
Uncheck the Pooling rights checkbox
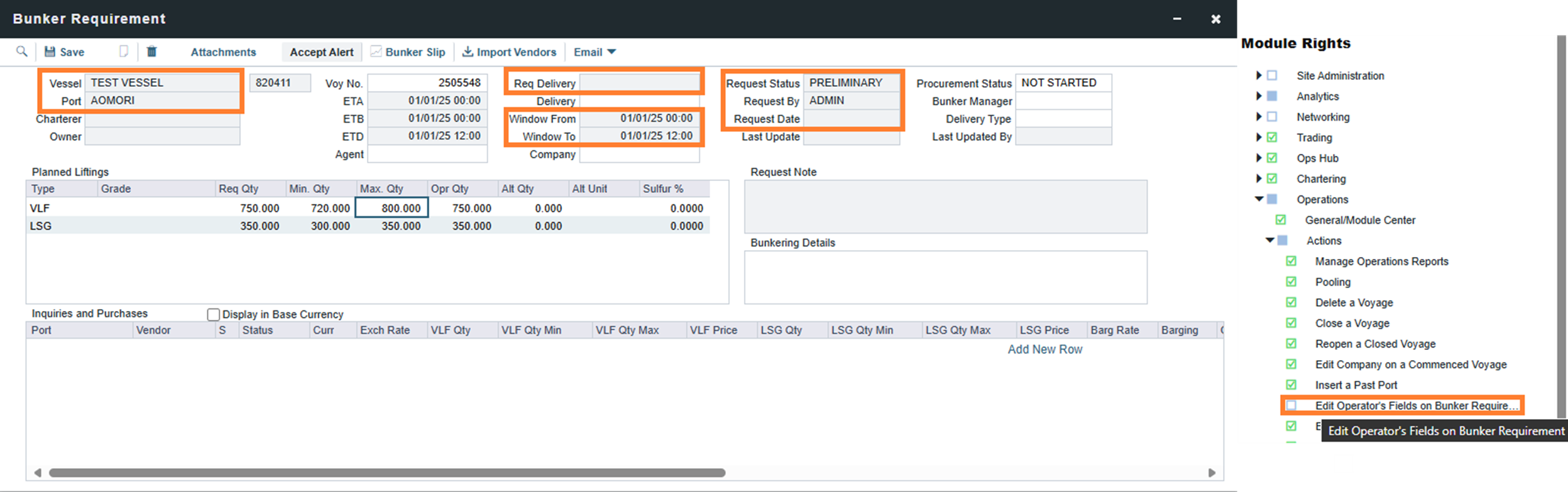tap(1291, 282)
